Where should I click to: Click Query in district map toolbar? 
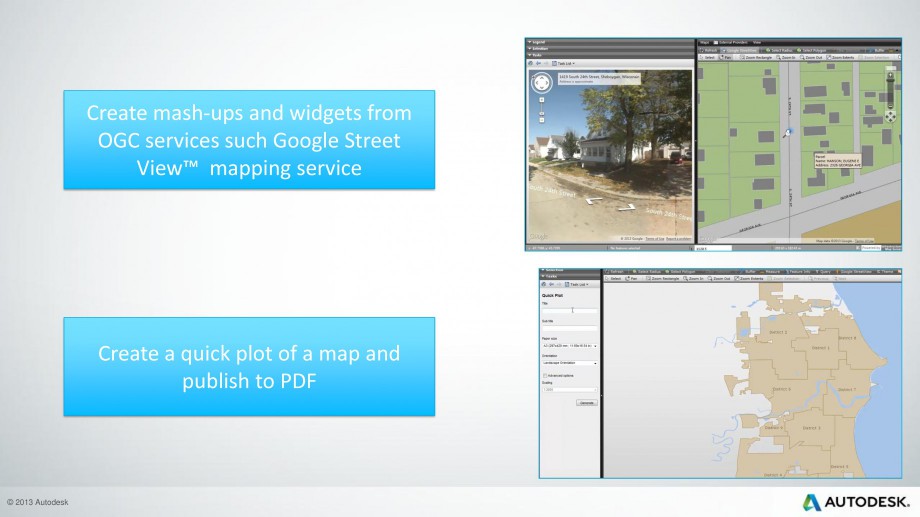tap(823, 272)
